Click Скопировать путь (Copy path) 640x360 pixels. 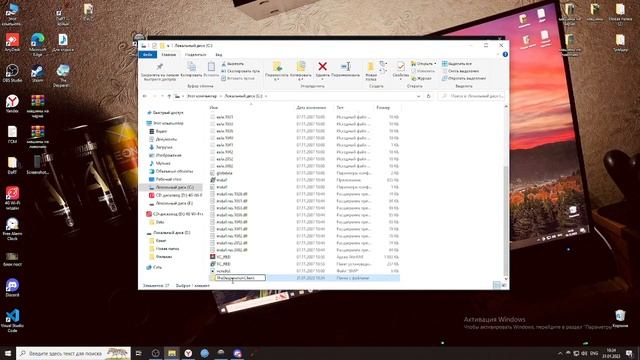[240, 71]
